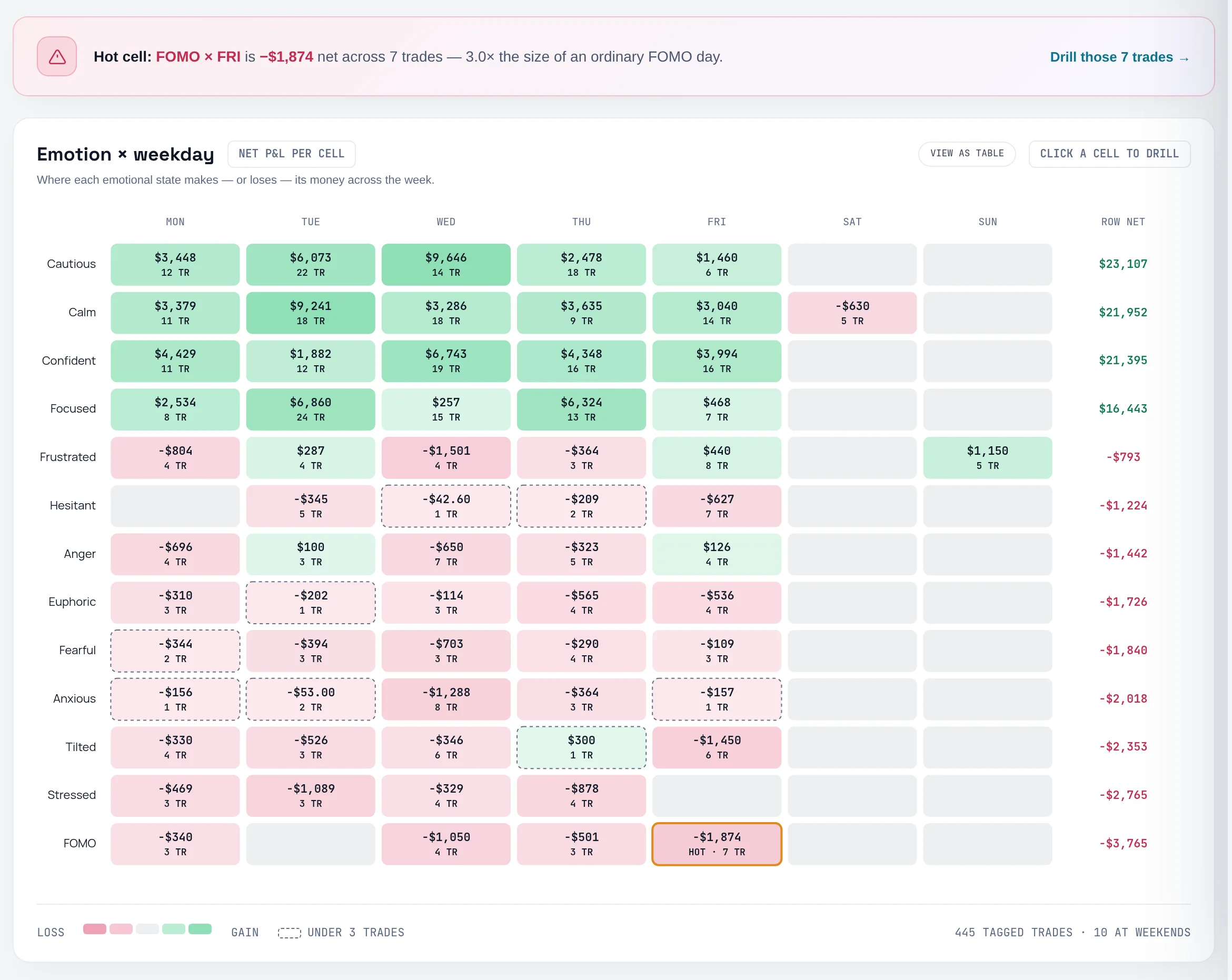Screen dimensions: 1232x980
Task: Select the Stressed Thursday cell -$878
Action: (581, 796)
